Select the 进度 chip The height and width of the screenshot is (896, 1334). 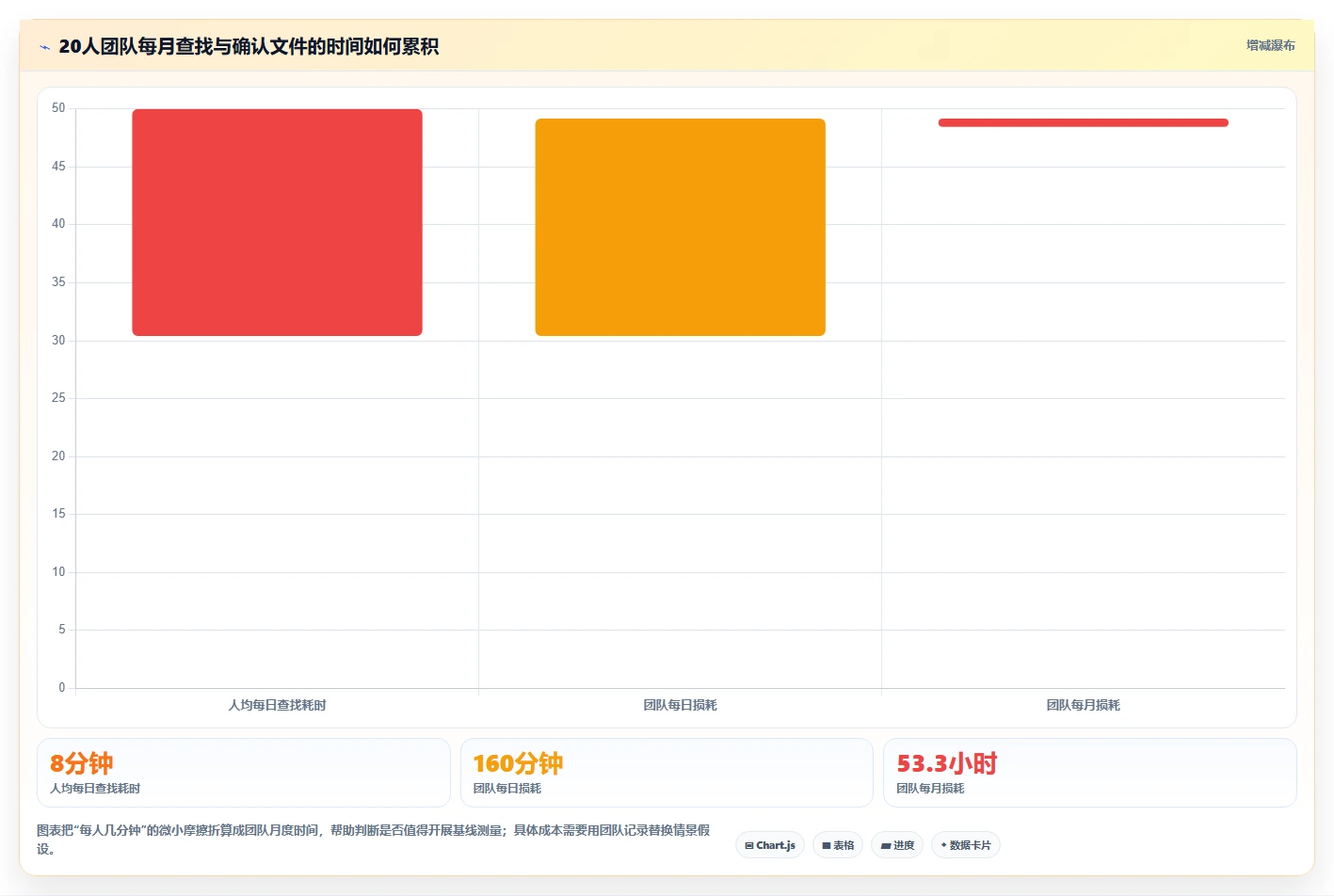pos(897,845)
